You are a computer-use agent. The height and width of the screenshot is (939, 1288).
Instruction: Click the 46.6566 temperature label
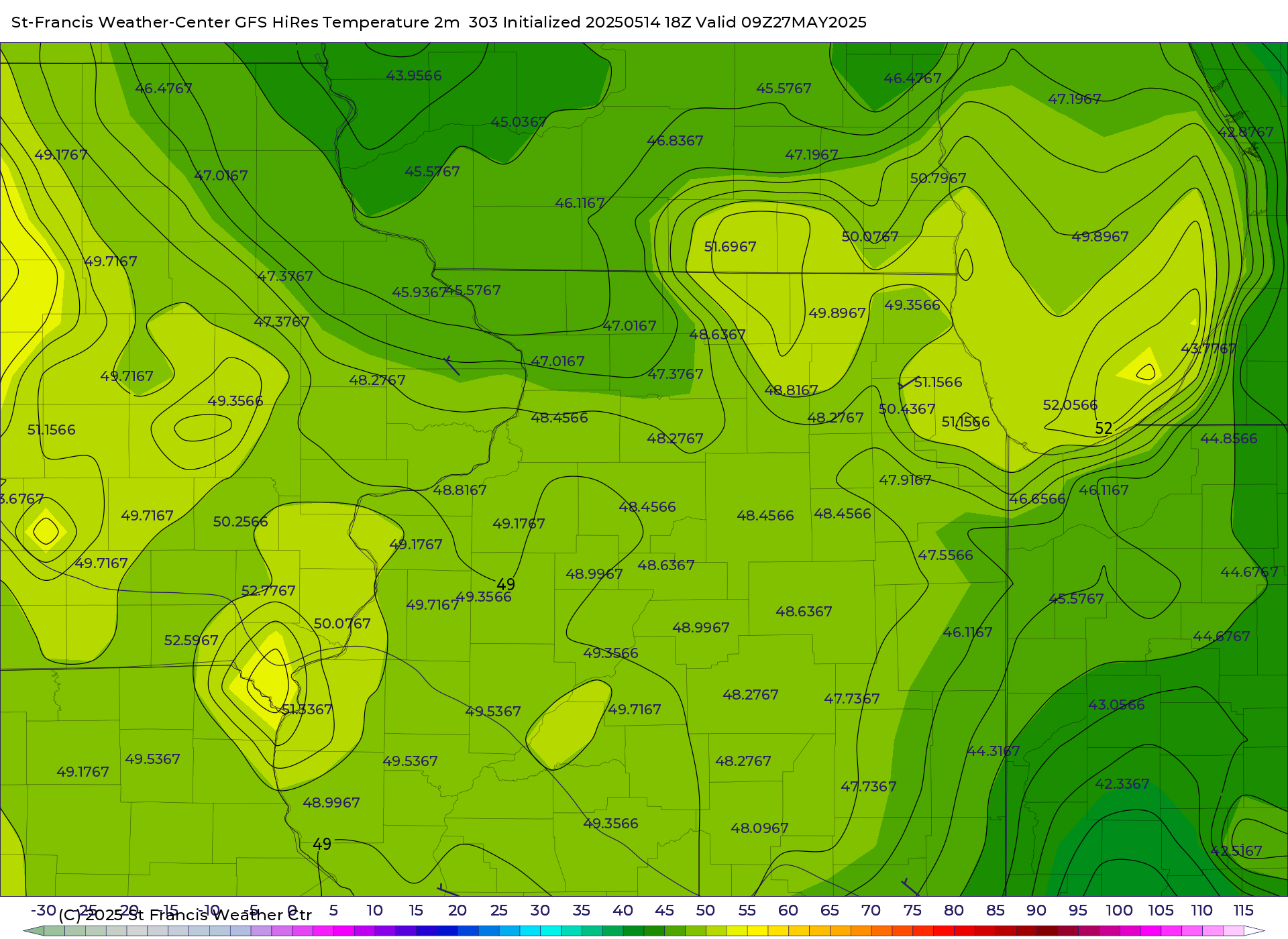click(1037, 499)
